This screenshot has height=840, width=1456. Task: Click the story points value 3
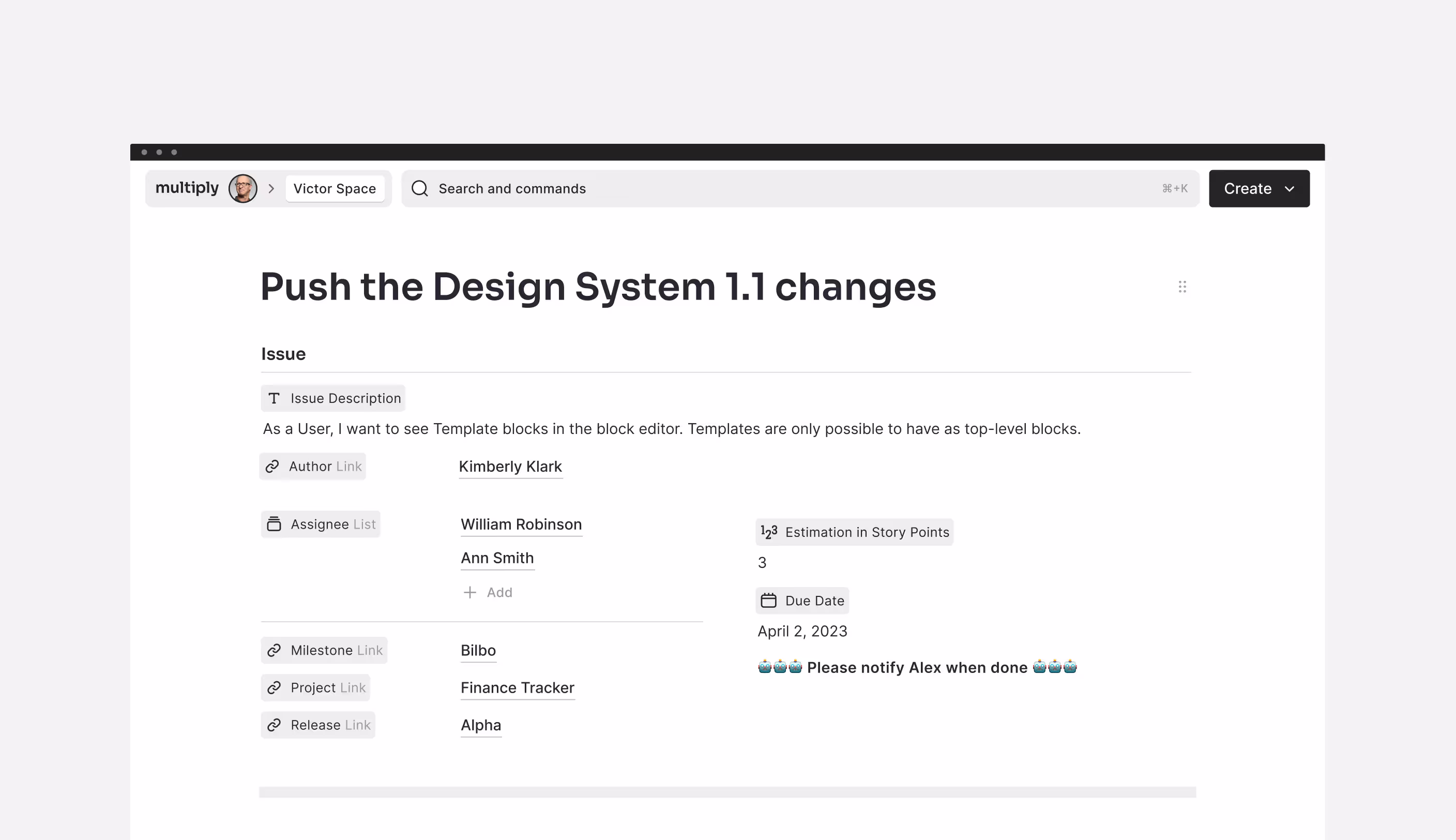[762, 563]
